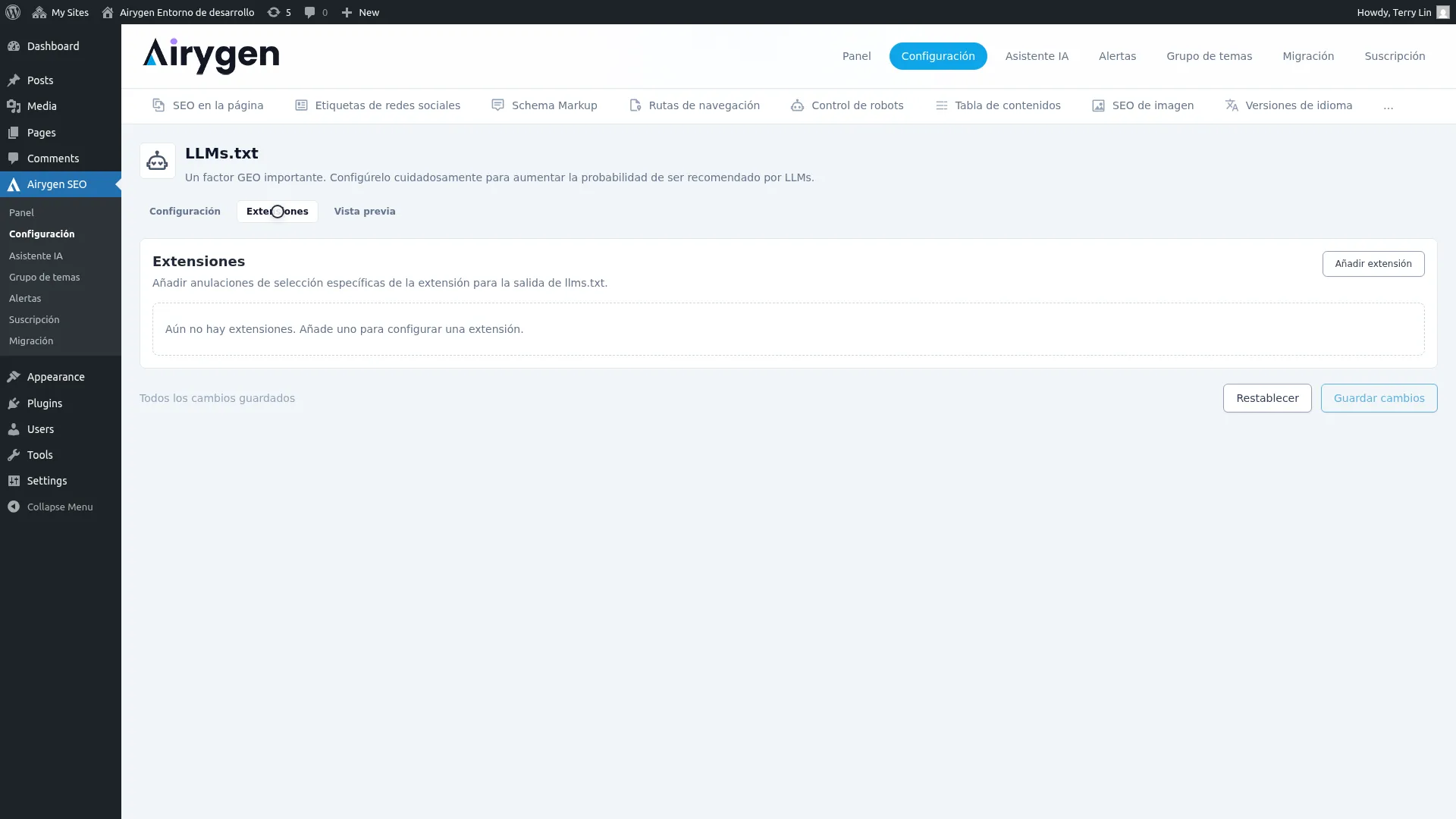Switch to Panel top tab
1456x819 pixels.
pos(856,56)
